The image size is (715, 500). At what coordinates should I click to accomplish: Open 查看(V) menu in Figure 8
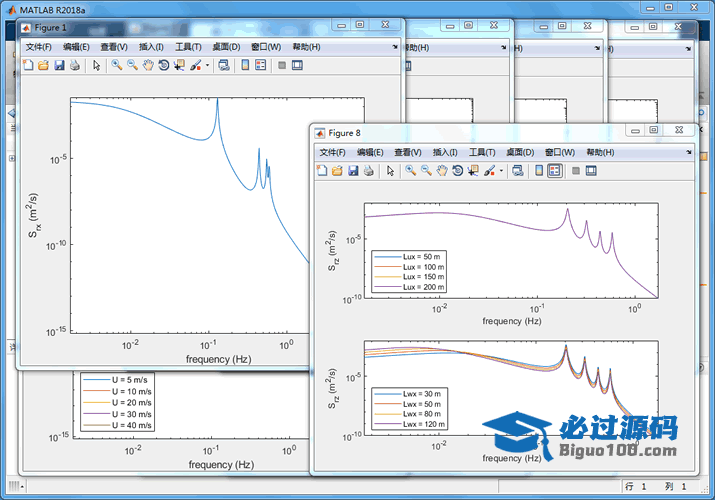click(x=408, y=152)
